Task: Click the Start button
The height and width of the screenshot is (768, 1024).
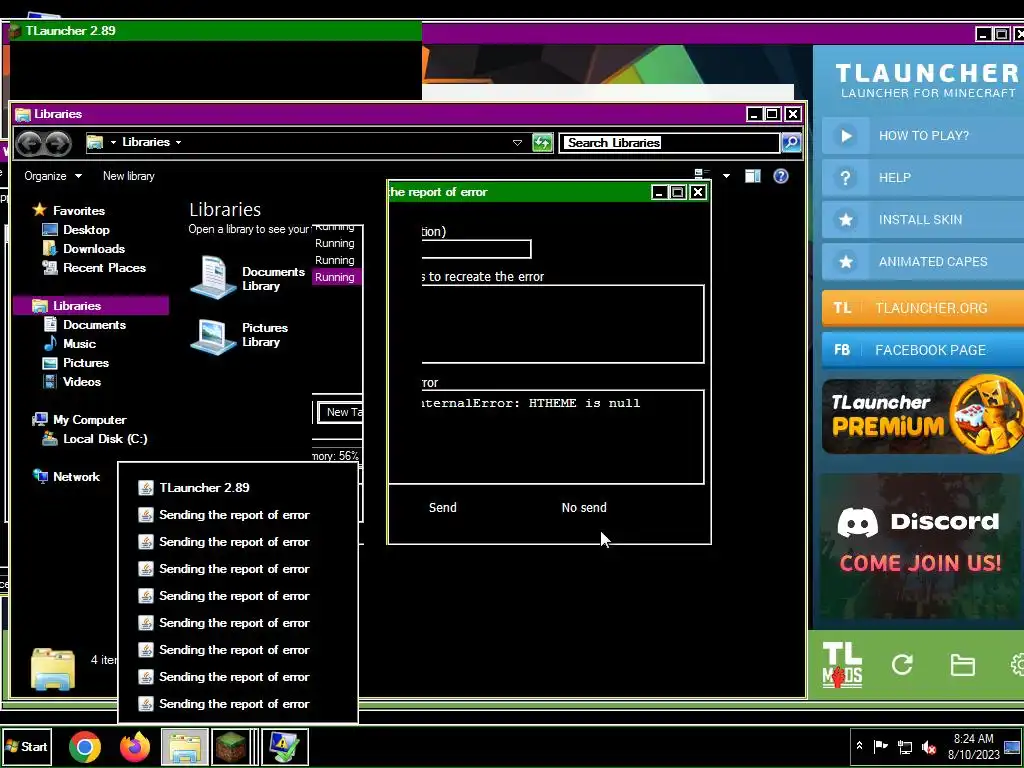Action: point(27,746)
